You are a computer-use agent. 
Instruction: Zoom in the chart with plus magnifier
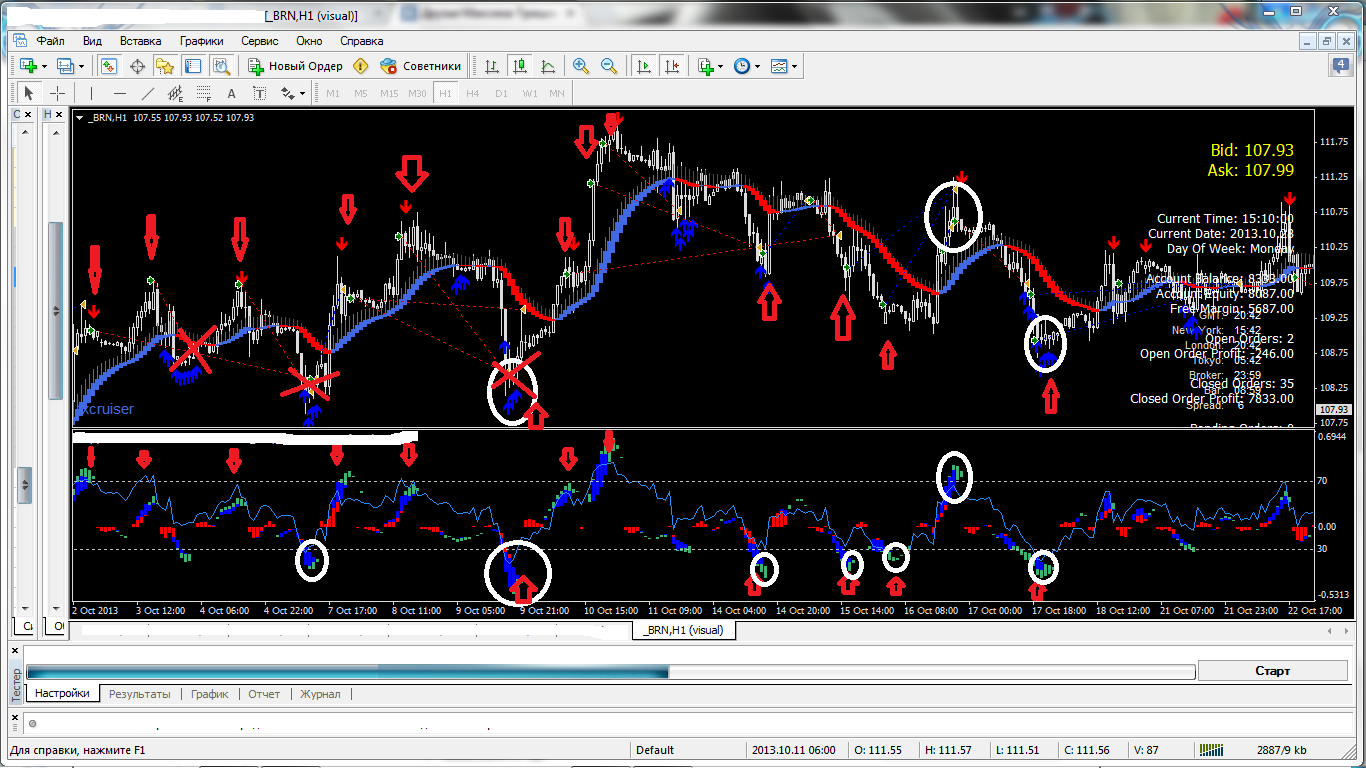[x=581, y=66]
